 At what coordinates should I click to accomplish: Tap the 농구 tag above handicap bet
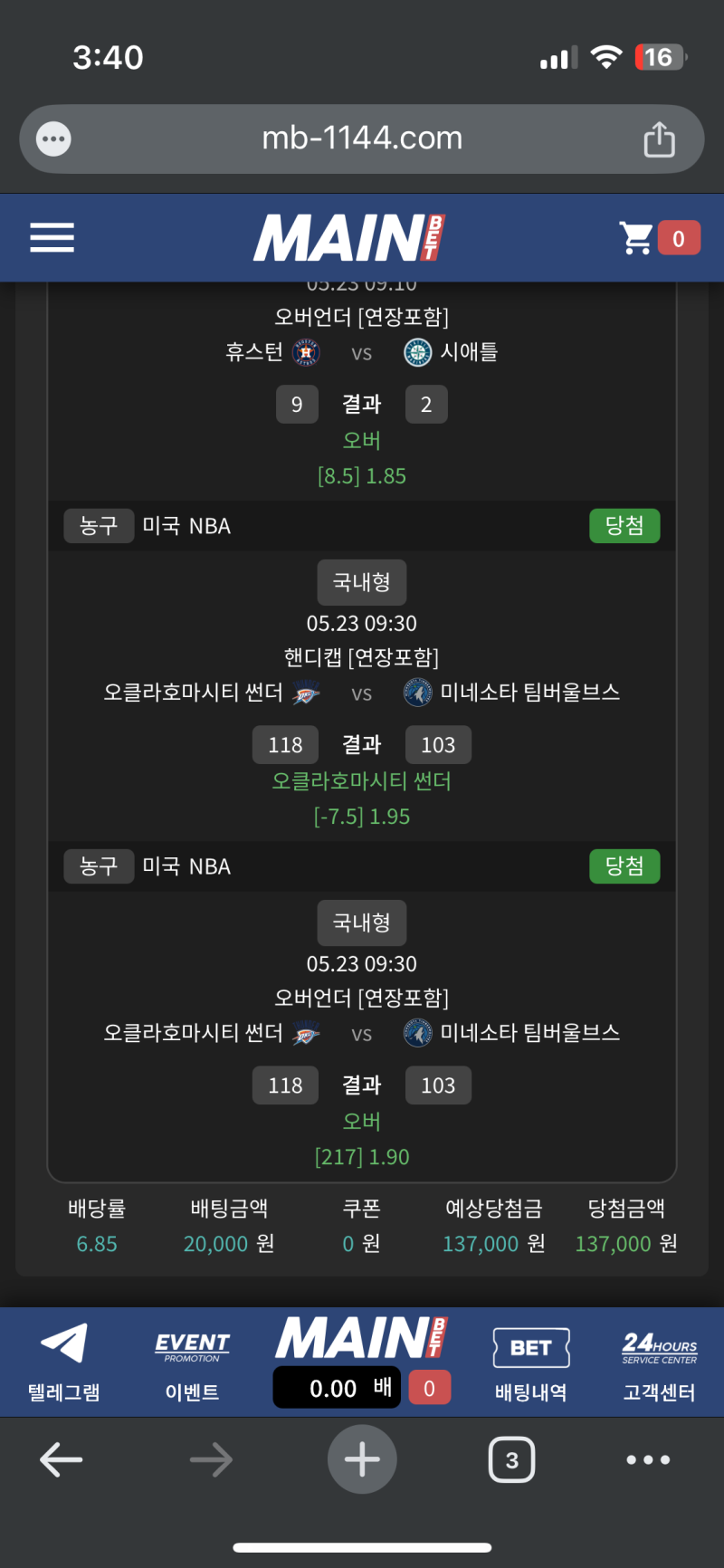click(x=99, y=526)
